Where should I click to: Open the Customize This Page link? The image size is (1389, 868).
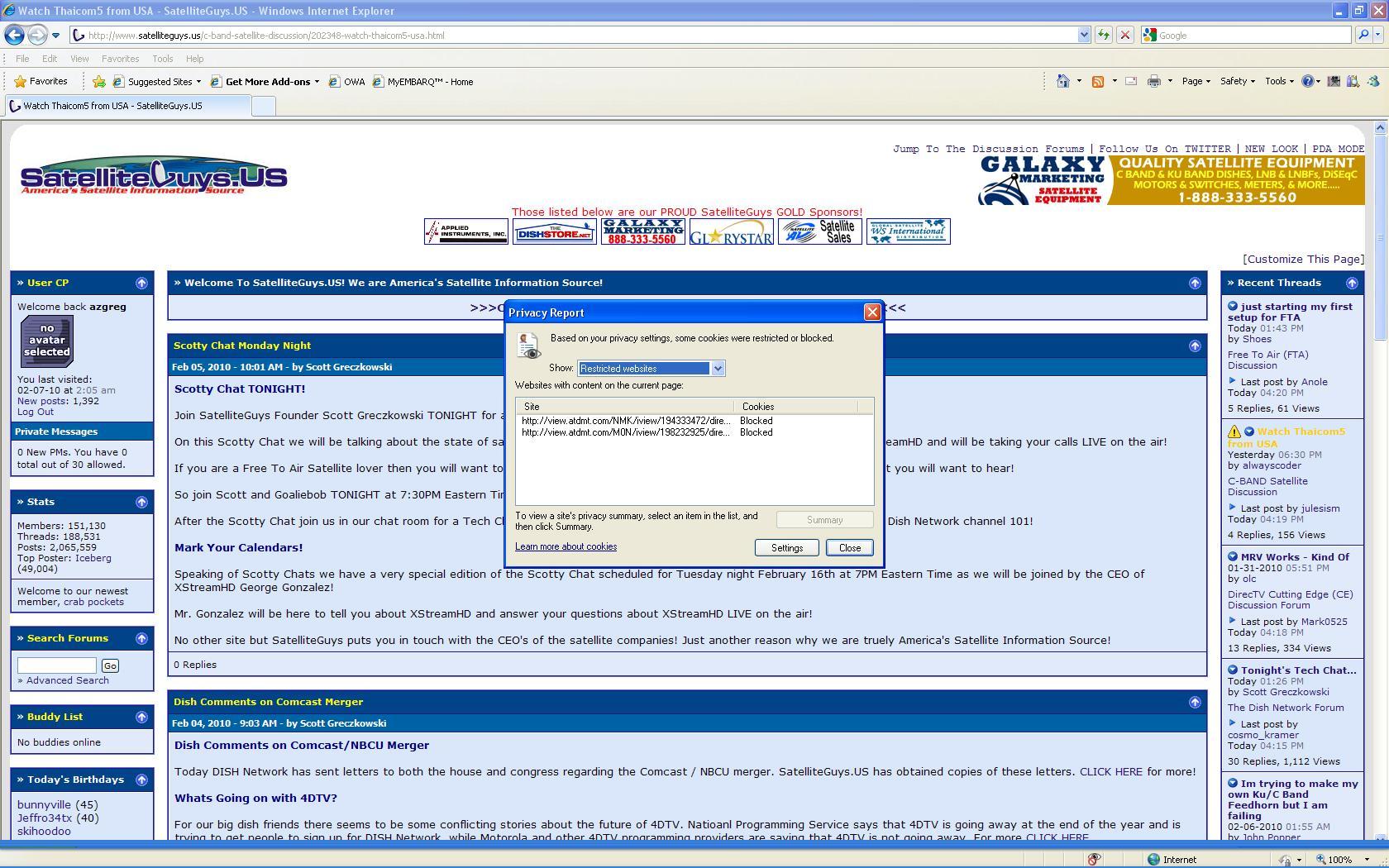(1303, 259)
